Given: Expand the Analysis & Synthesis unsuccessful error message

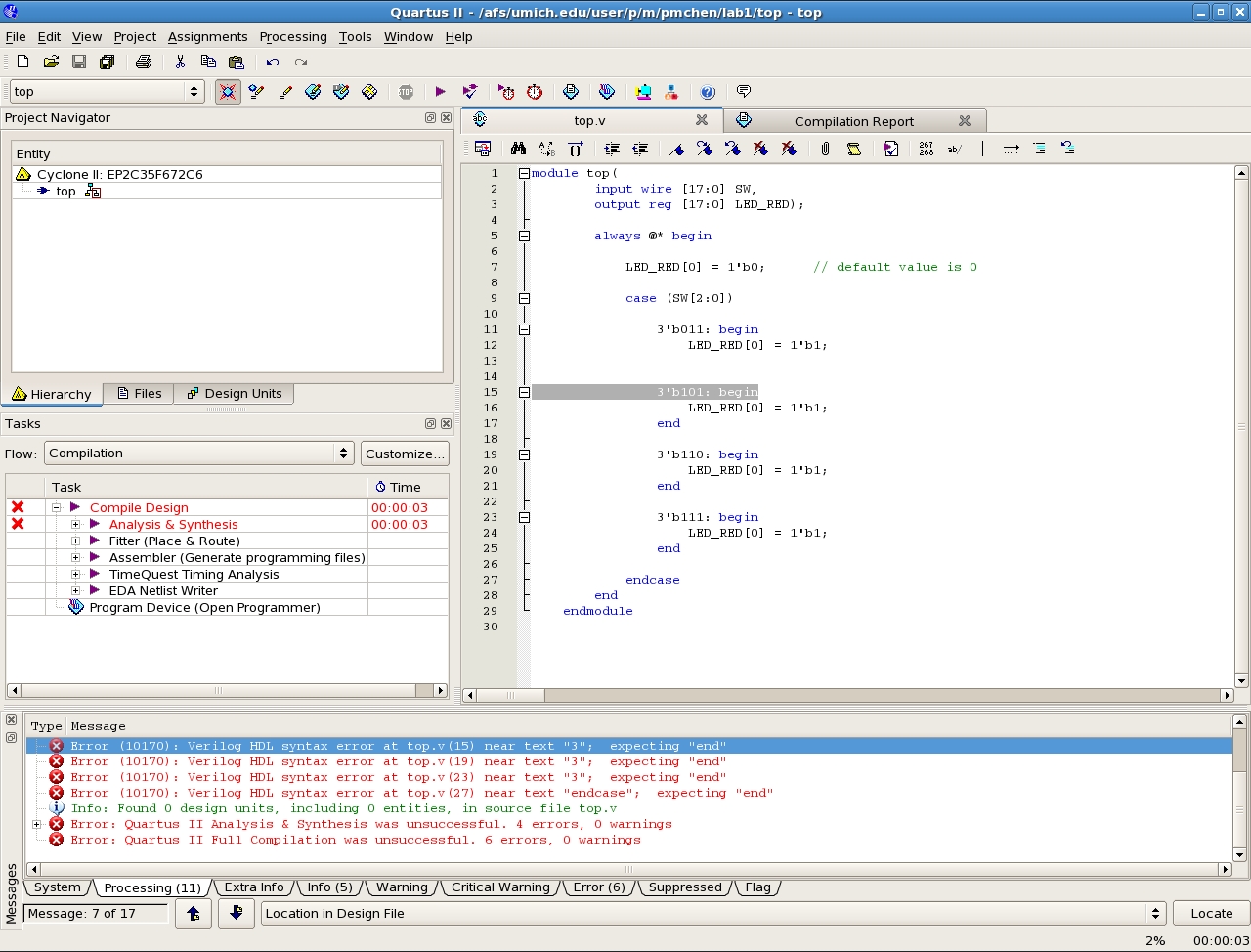Looking at the screenshot, I should [37, 824].
